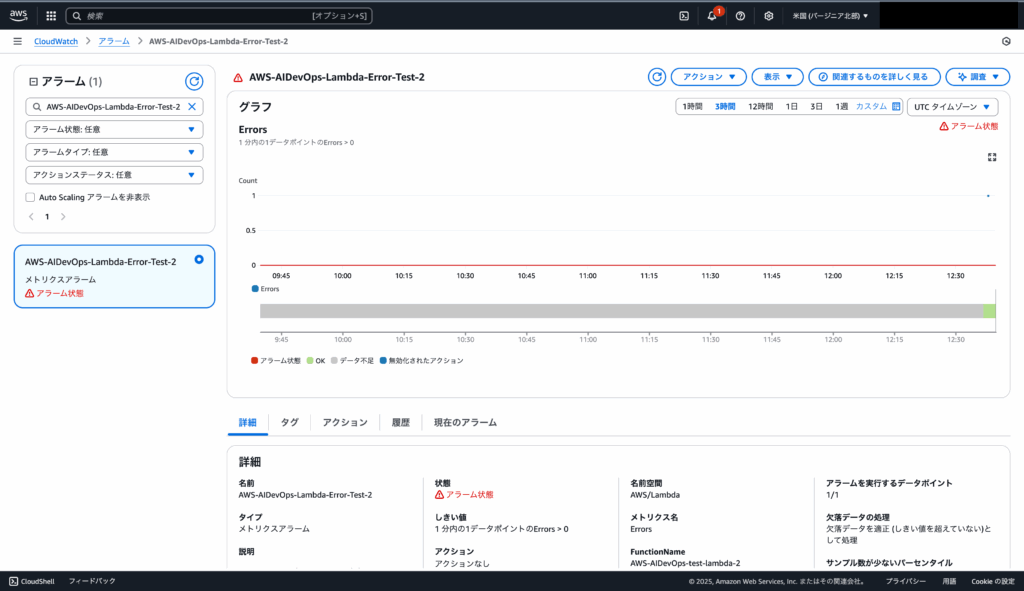Enlarge the graph with fullscreen icon
The width and height of the screenshot is (1024, 591).
coord(992,157)
